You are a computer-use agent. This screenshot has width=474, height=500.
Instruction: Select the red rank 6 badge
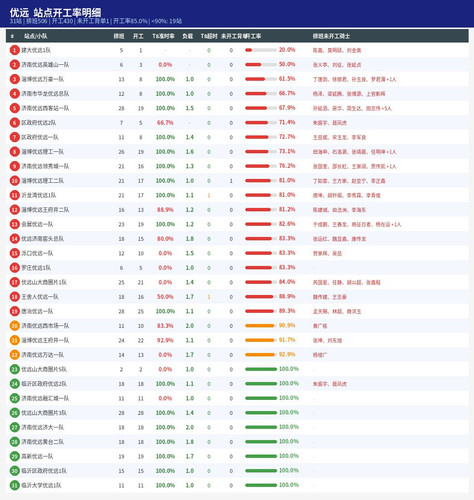tap(14, 123)
